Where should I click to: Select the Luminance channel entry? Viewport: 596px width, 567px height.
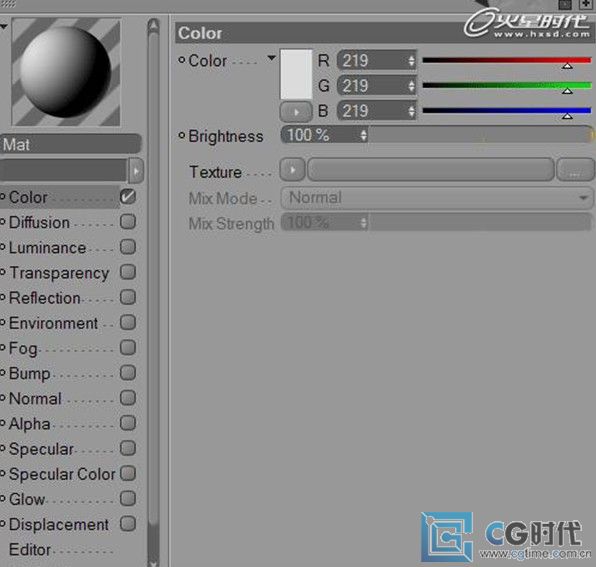click(x=48, y=248)
